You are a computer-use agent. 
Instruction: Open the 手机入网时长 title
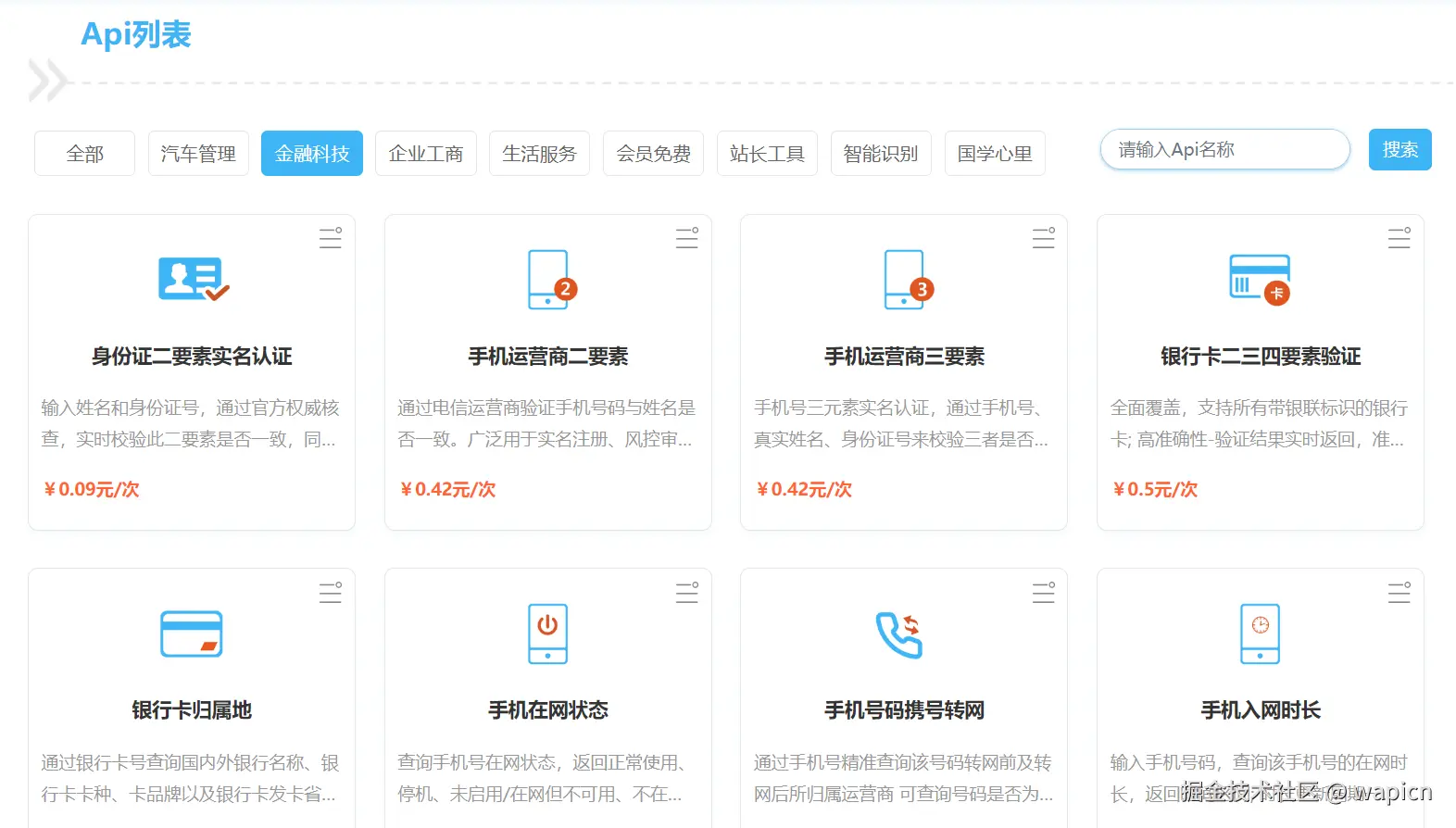1261,710
